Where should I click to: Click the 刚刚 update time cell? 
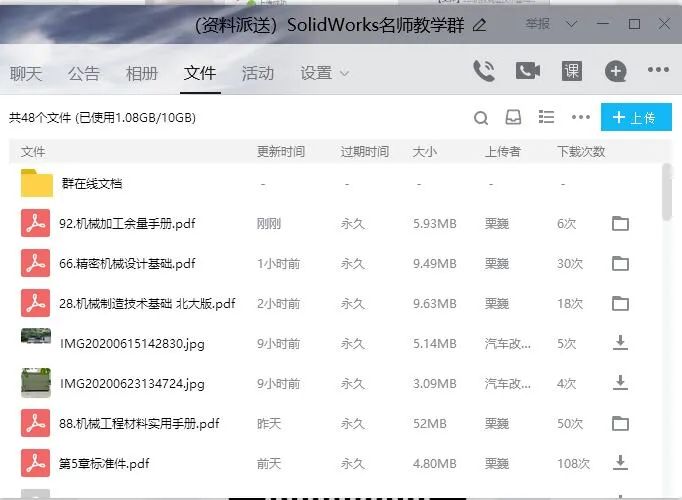pyautogui.click(x=269, y=223)
